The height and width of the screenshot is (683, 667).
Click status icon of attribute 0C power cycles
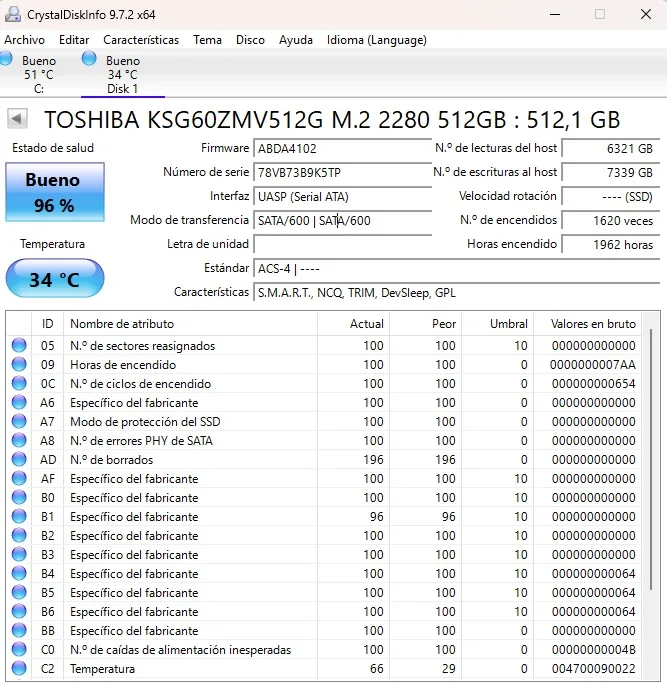point(19,383)
